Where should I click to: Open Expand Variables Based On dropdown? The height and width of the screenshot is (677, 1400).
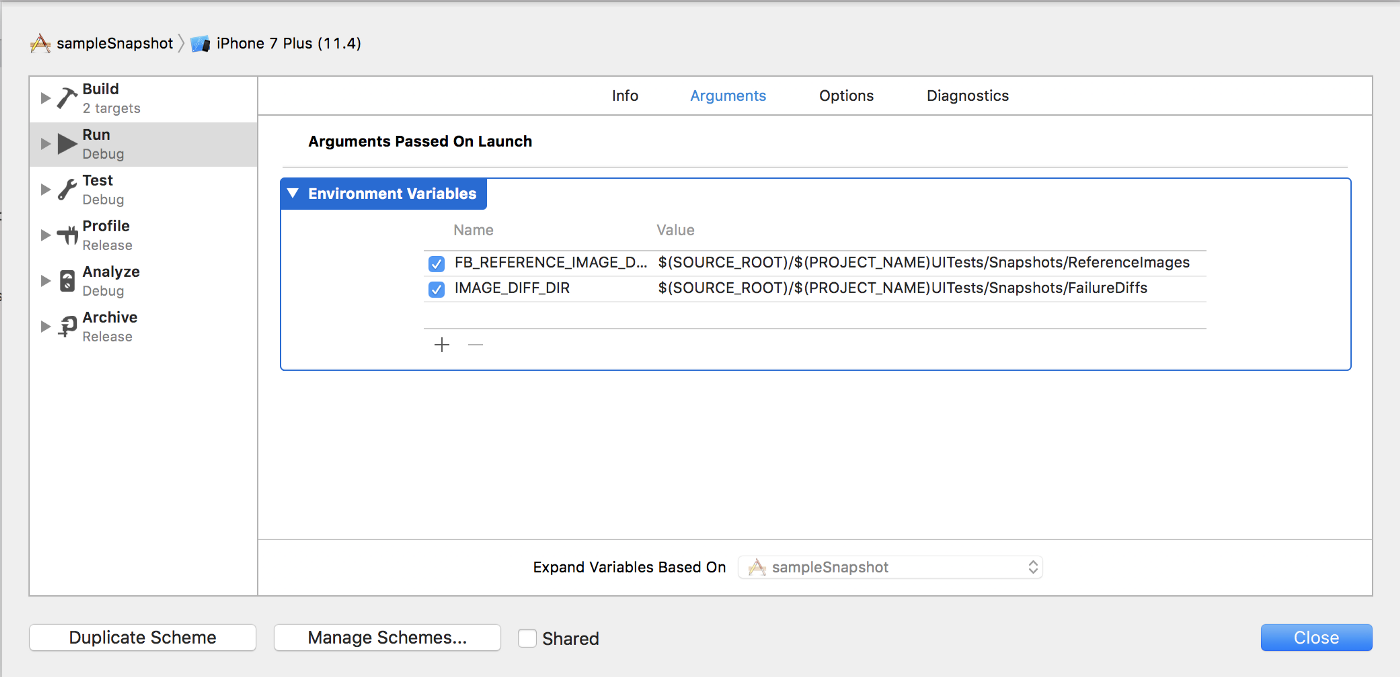coord(890,567)
